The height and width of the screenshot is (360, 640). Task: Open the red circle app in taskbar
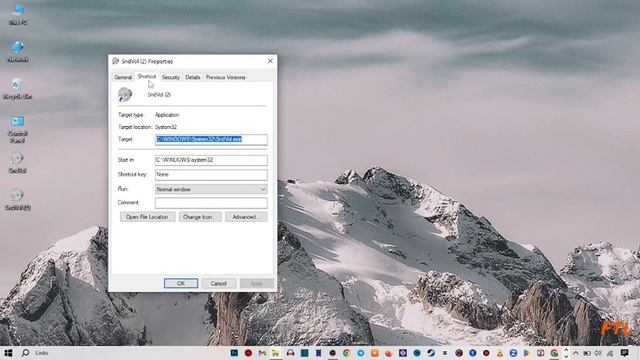click(x=248, y=353)
